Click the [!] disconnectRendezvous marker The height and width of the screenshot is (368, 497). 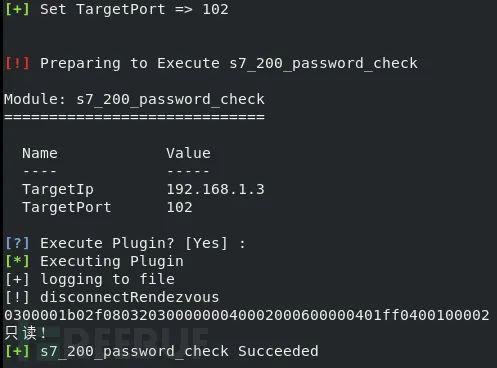click(18, 297)
